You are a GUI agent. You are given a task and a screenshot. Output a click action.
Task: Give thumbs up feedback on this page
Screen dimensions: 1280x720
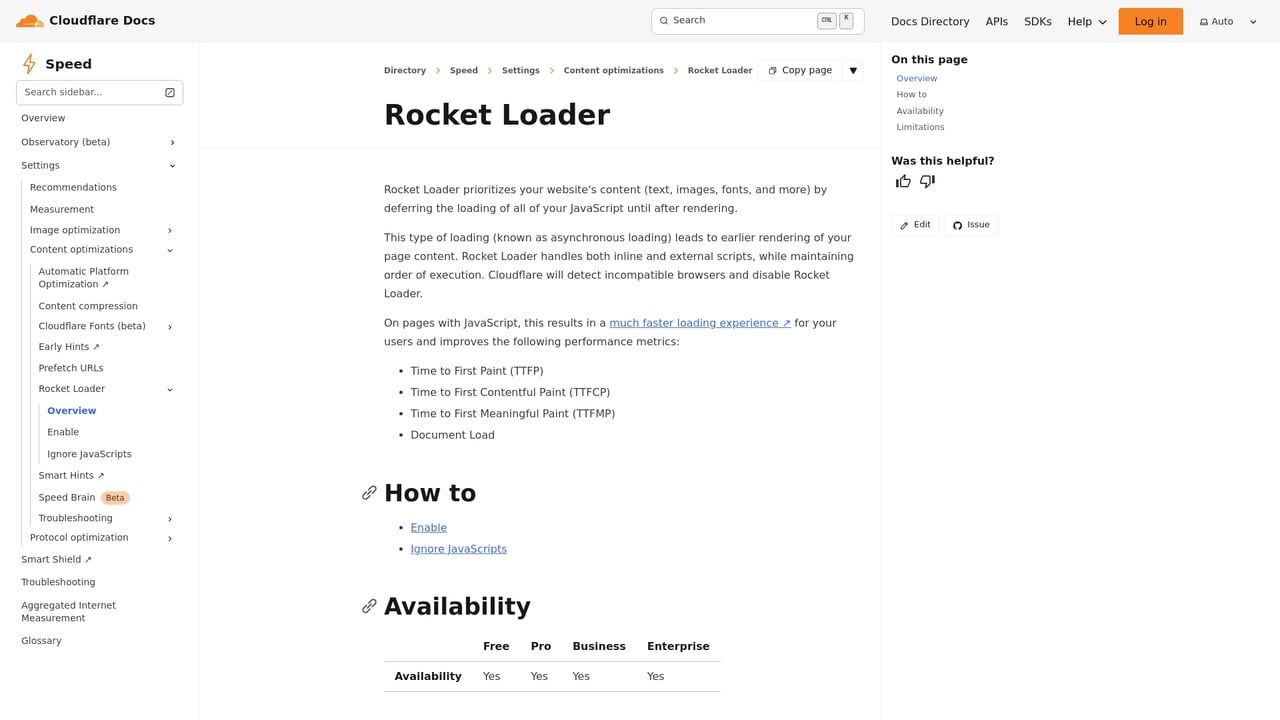coord(902,181)
